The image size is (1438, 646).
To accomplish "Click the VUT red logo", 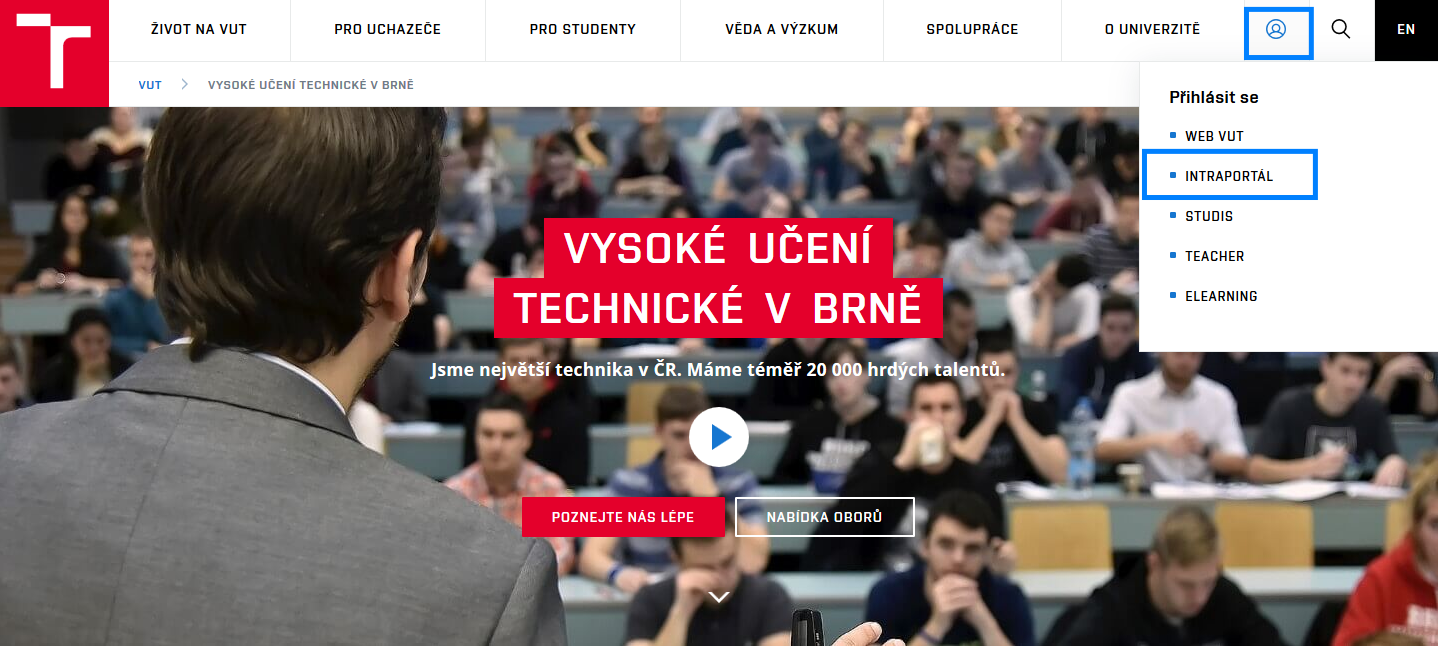I will click(54, 53).
